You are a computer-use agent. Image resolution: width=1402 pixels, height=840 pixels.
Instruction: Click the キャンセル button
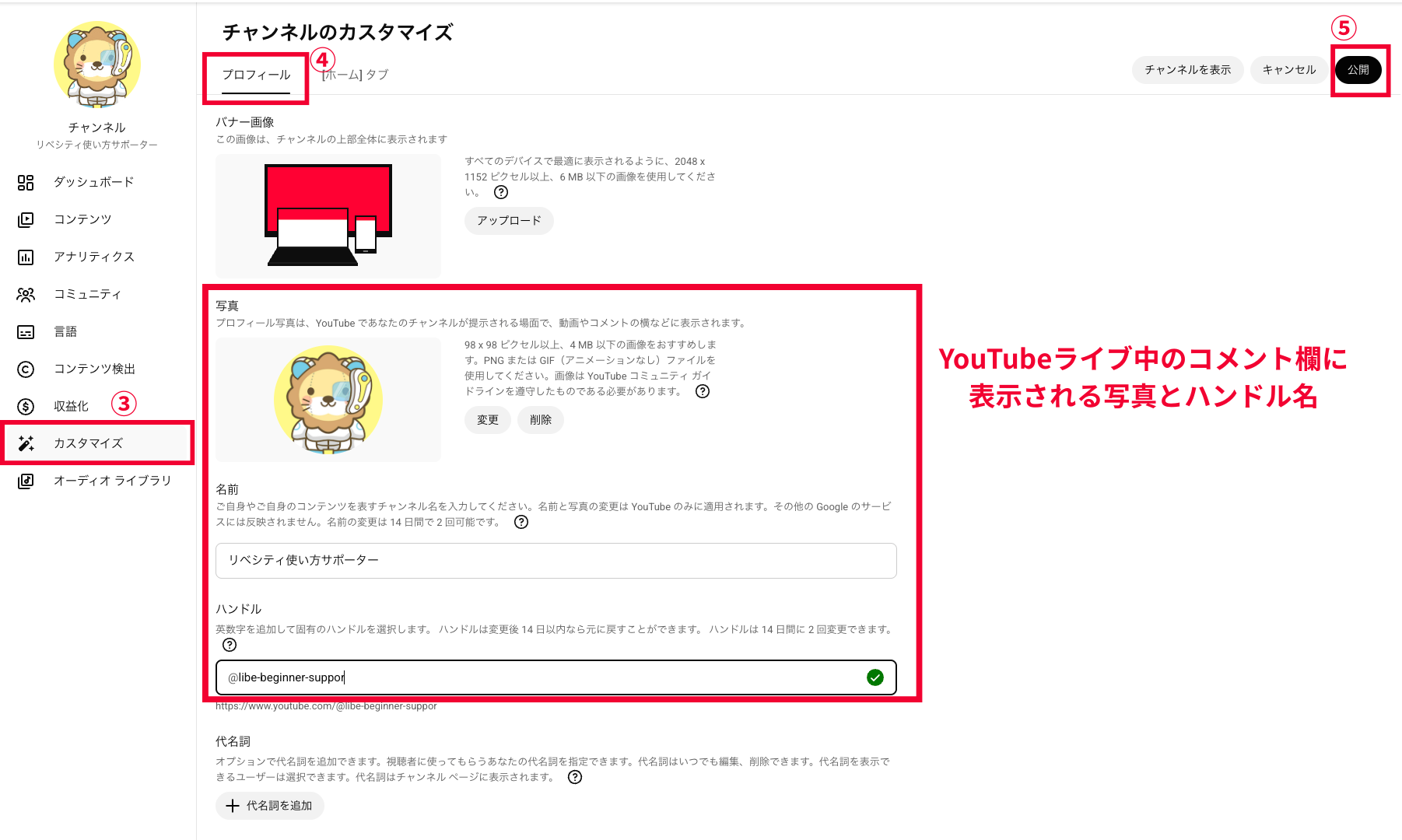pos(1289,70)
